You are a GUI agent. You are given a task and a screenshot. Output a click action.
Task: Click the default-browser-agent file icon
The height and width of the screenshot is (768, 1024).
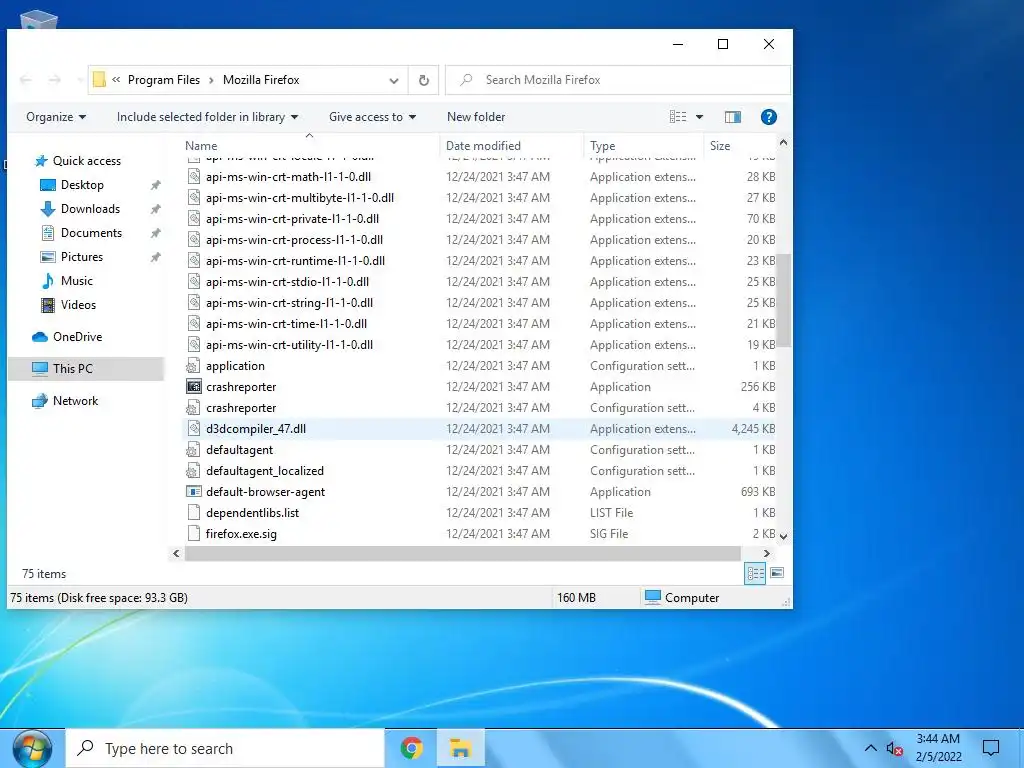point(193,492)
